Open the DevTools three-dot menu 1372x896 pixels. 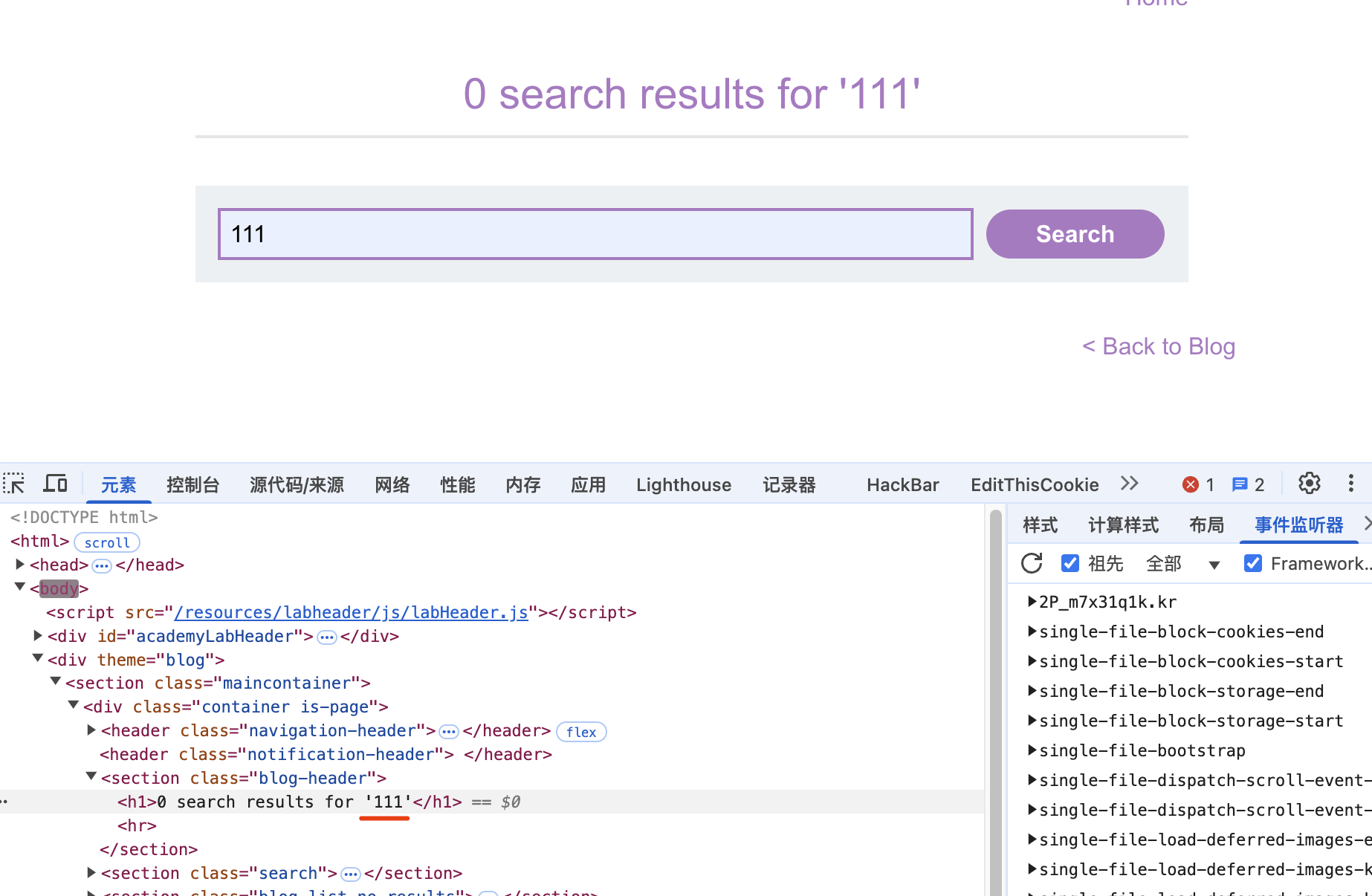click(x=1350, y=484)
